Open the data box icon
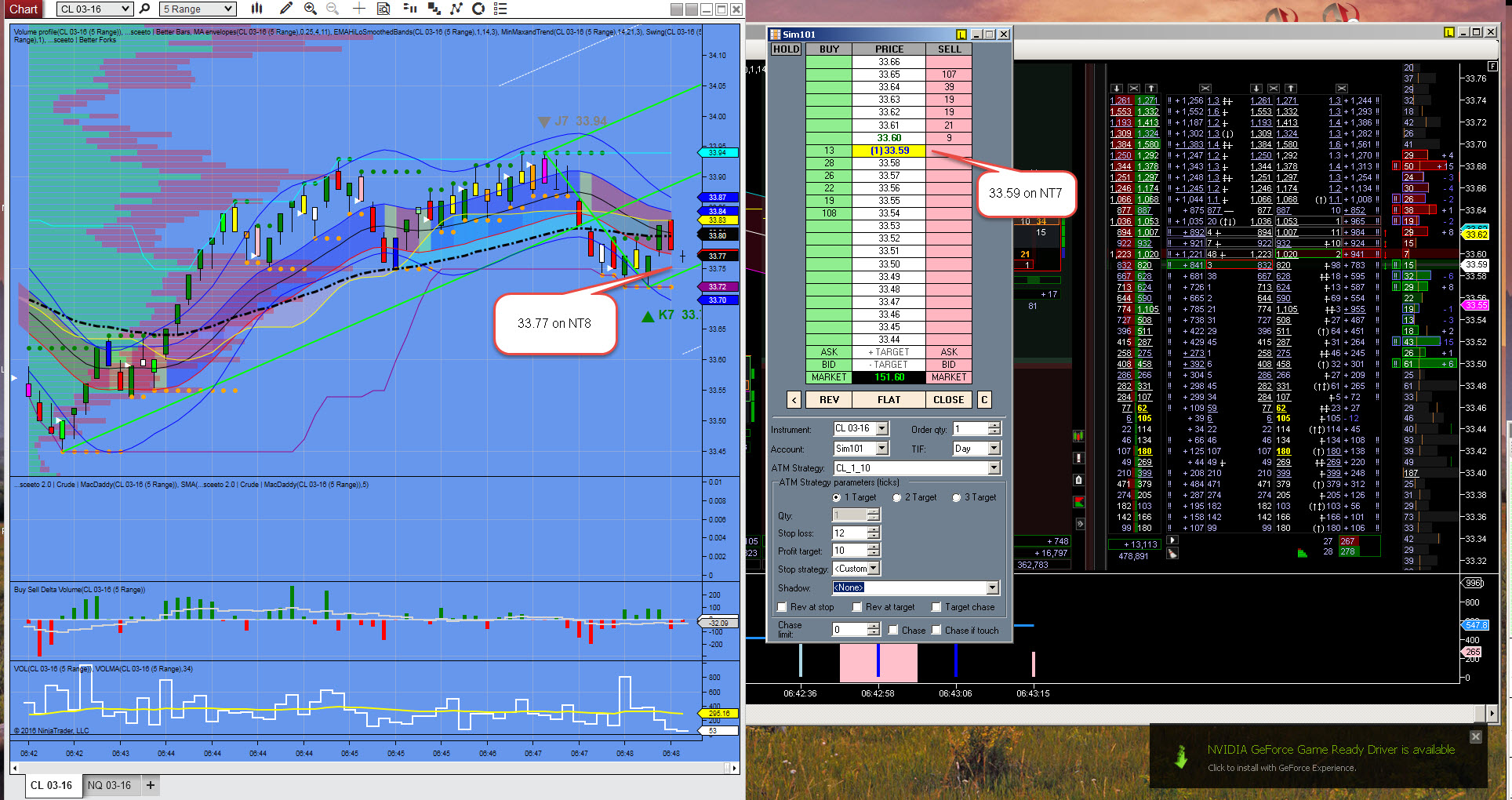Viewport: 1512px width, 800px height. 383,9
